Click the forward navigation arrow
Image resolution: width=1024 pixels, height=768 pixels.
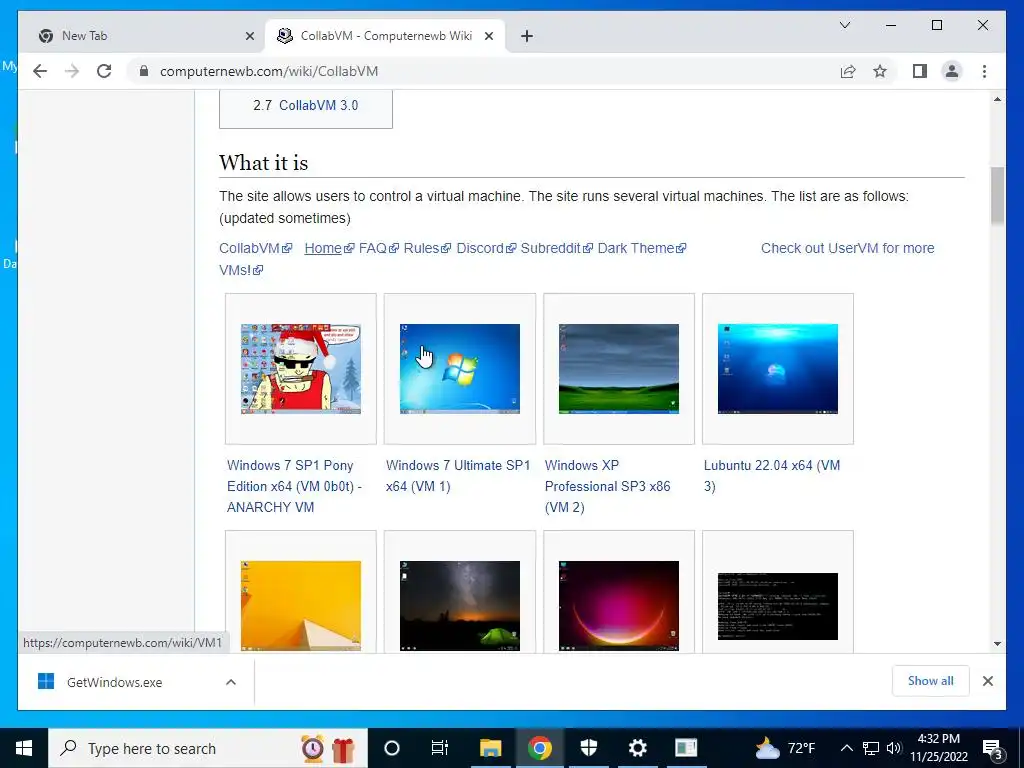tap(72, 71)
